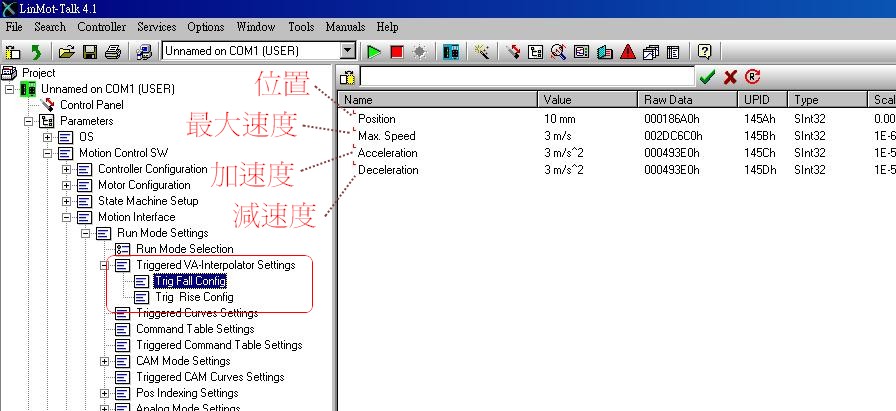Screen dimensions: 896x411
Task: Select the Max. Speed parameter row
Action: tap(617, 136)
